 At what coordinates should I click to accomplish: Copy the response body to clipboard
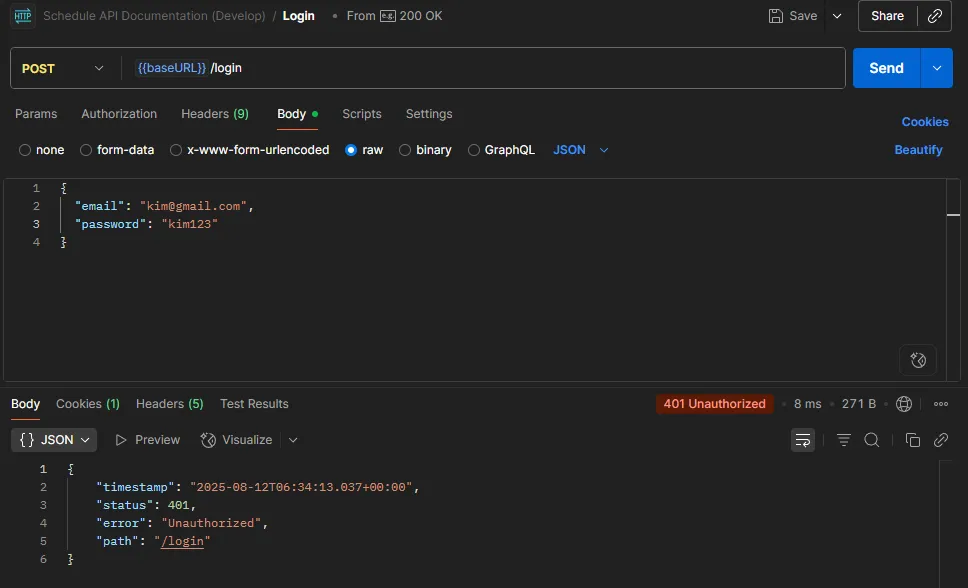tap(912, 440)
